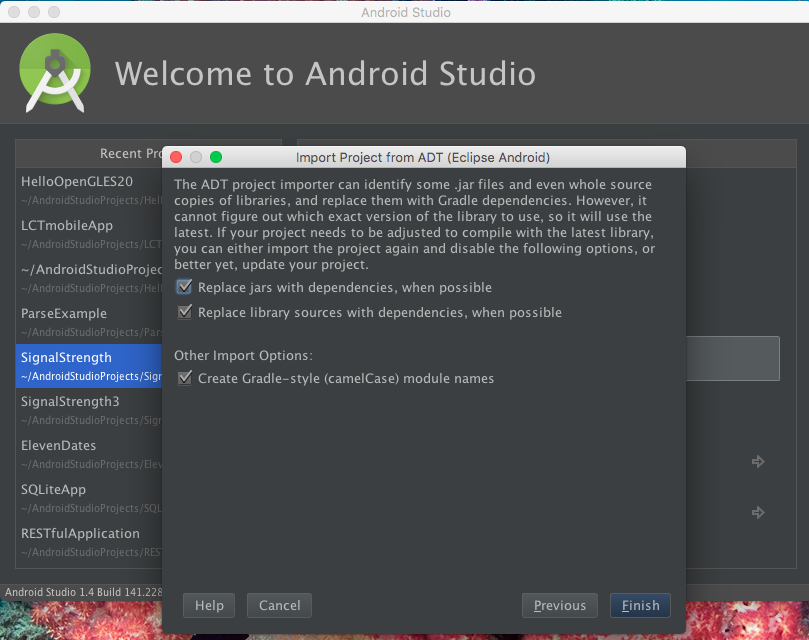Viewport: 809px width, 640px height.
Task: Open recent project LCTmobileApp
Action: tap(89, 234)
